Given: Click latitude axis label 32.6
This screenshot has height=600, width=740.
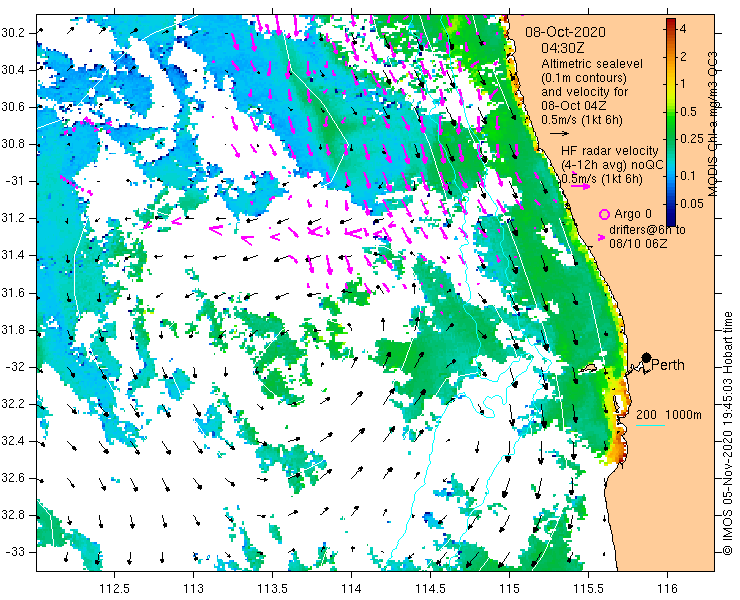Looking at the screenshot, I should (13, 479).
